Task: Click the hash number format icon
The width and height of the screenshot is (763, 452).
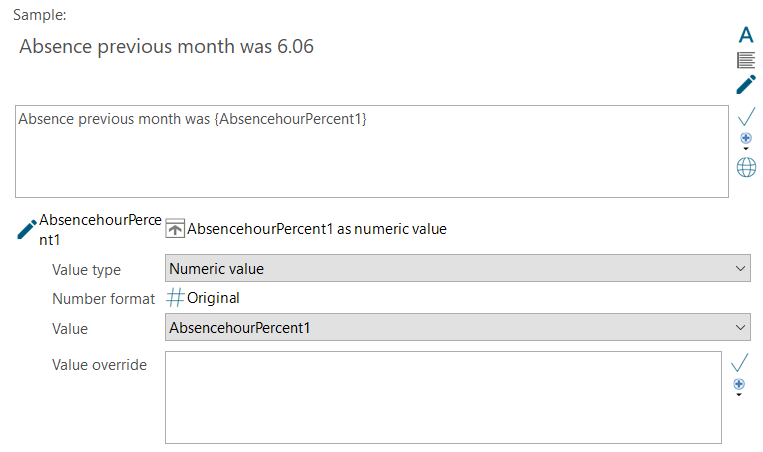Action: (175, 297)
